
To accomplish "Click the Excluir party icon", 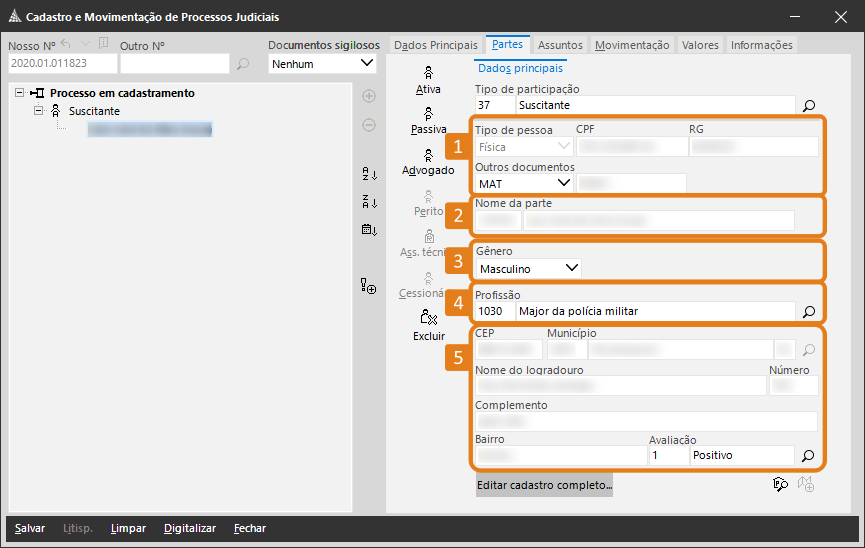I will click(x=428, y=324).
